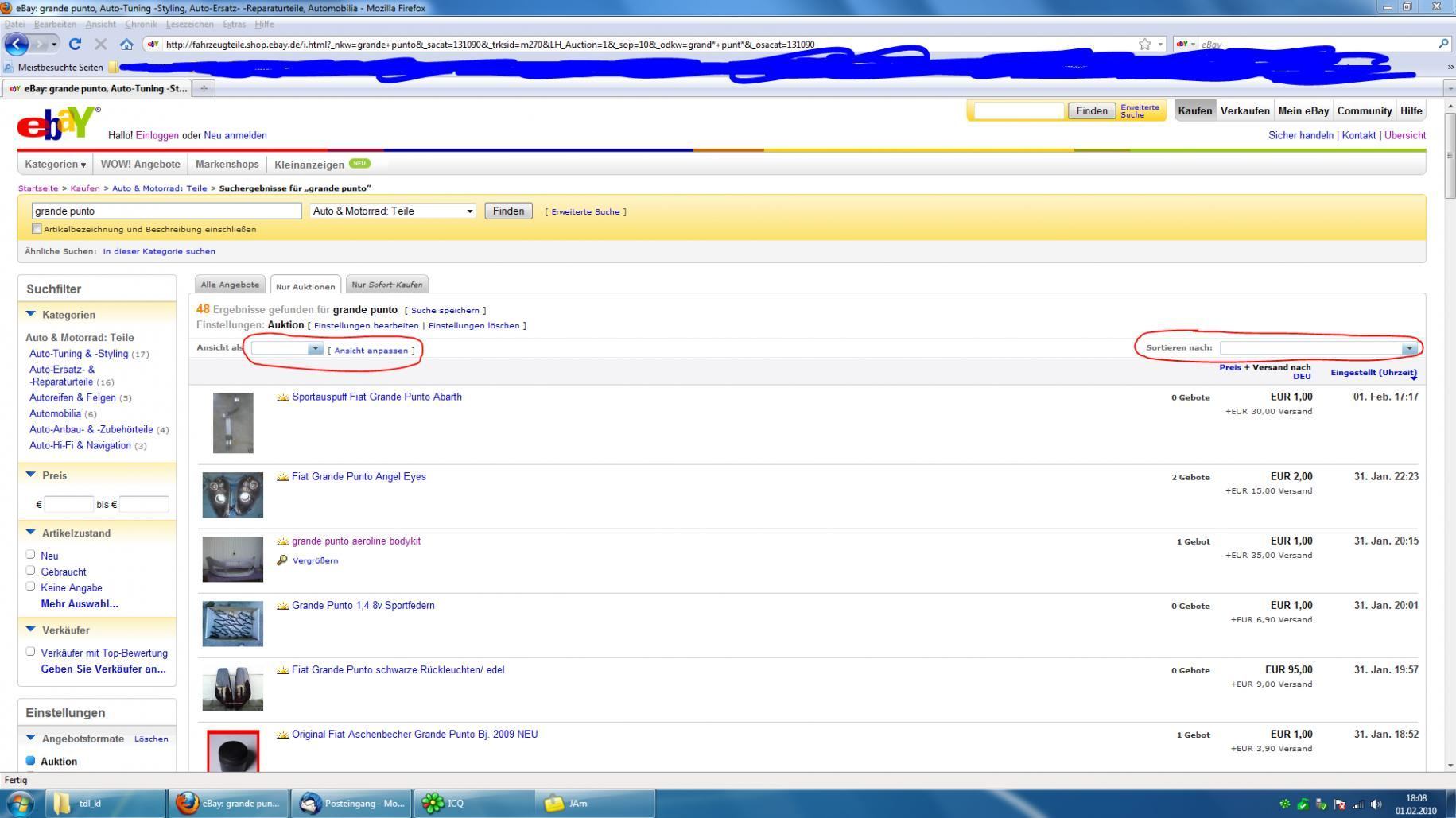1456x818 pixels.
Task: Start search with the magnifier in Firefox search bar
Action: coord(1443,45)
